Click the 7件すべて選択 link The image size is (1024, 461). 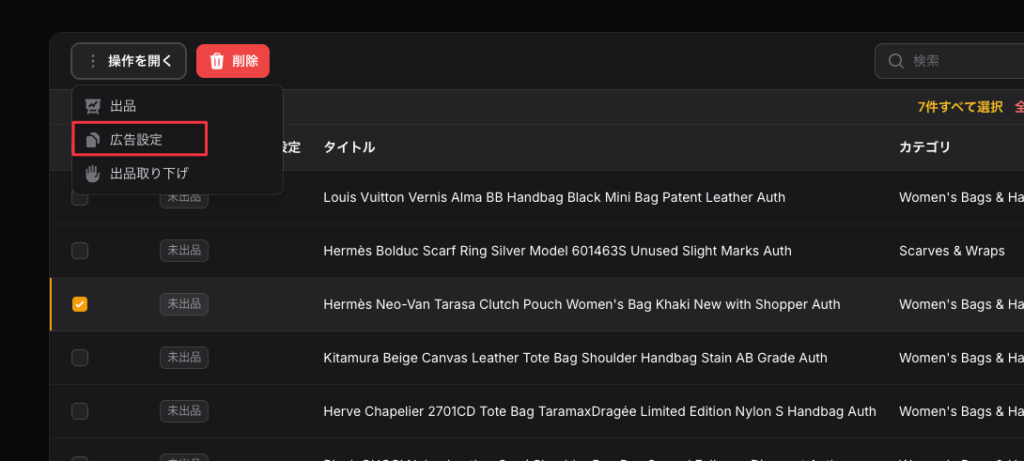[x=959, y=107]
